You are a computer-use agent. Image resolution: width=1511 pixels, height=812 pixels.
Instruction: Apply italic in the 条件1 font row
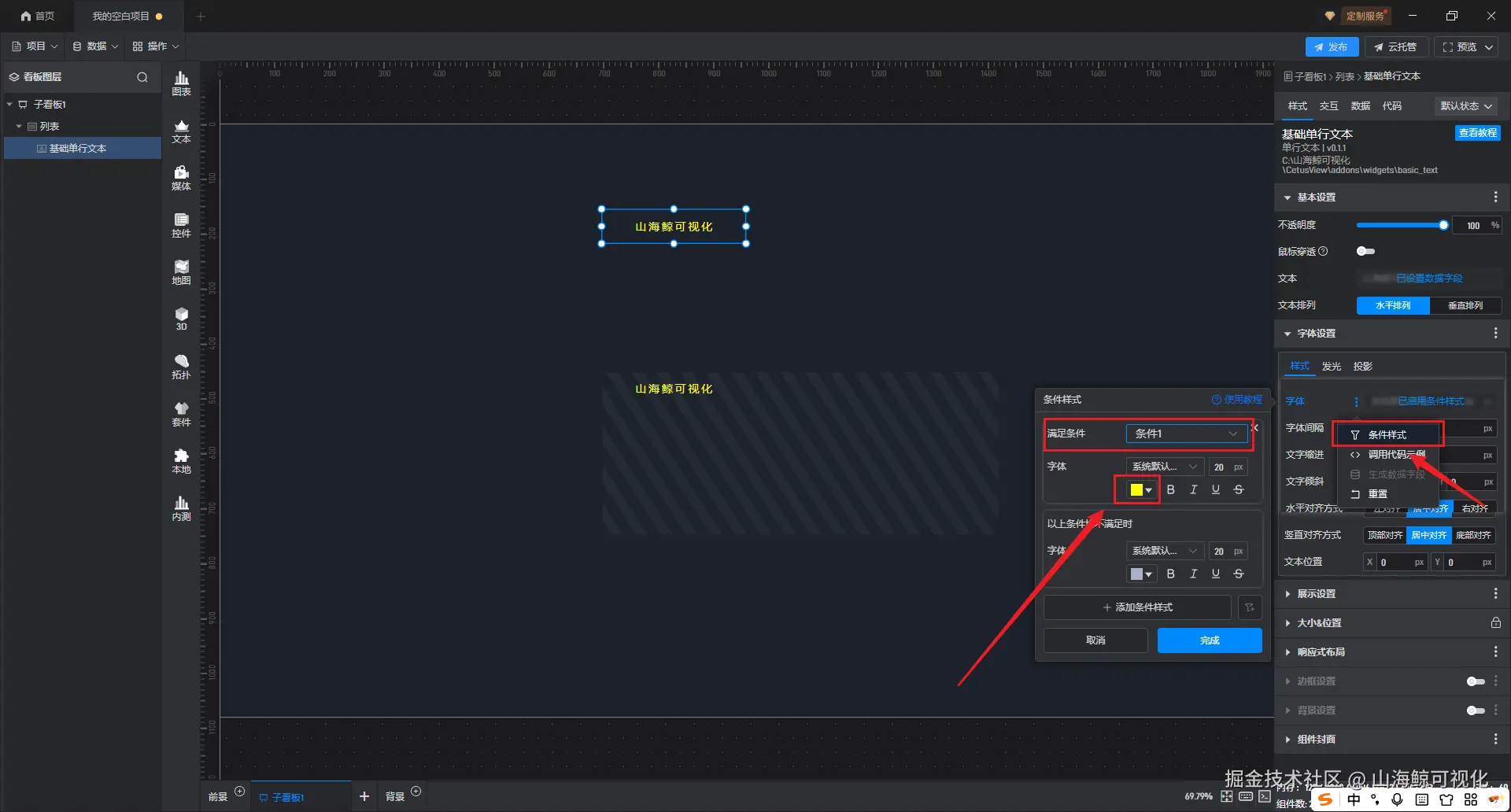tap(1193, 489)
